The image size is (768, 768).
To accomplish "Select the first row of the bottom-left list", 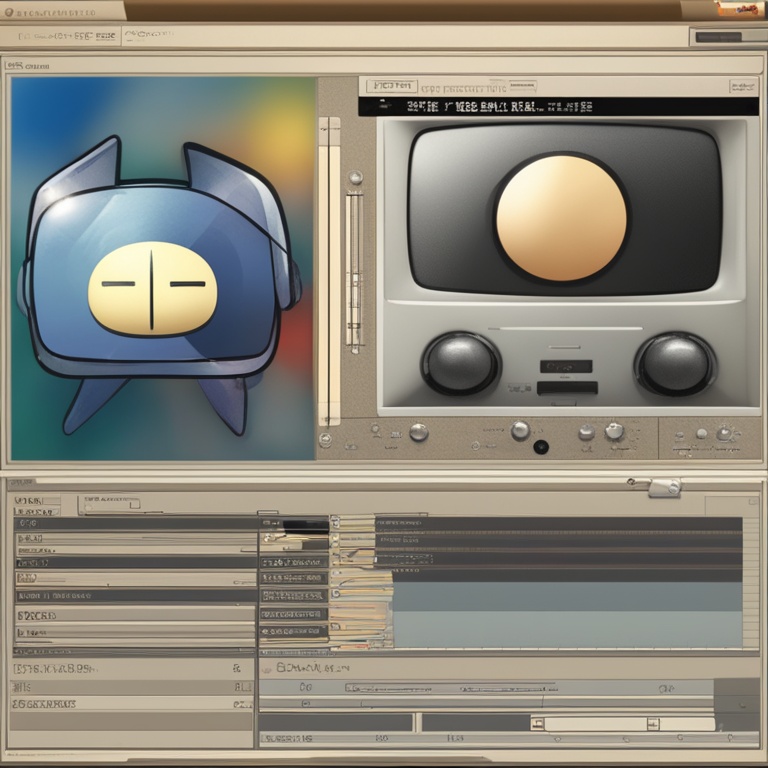I will point(132,669).
